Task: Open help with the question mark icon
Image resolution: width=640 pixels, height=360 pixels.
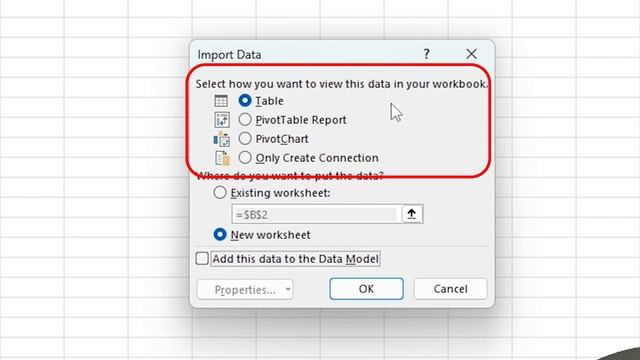Action: coord(427,54)
